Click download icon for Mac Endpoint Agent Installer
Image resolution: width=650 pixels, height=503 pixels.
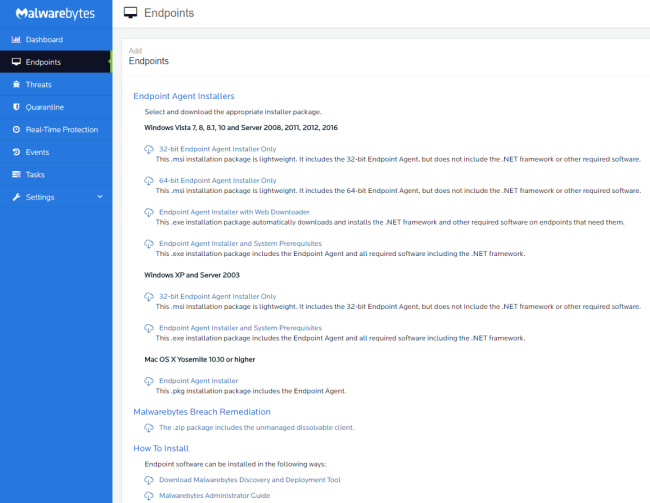coord(149,381)
